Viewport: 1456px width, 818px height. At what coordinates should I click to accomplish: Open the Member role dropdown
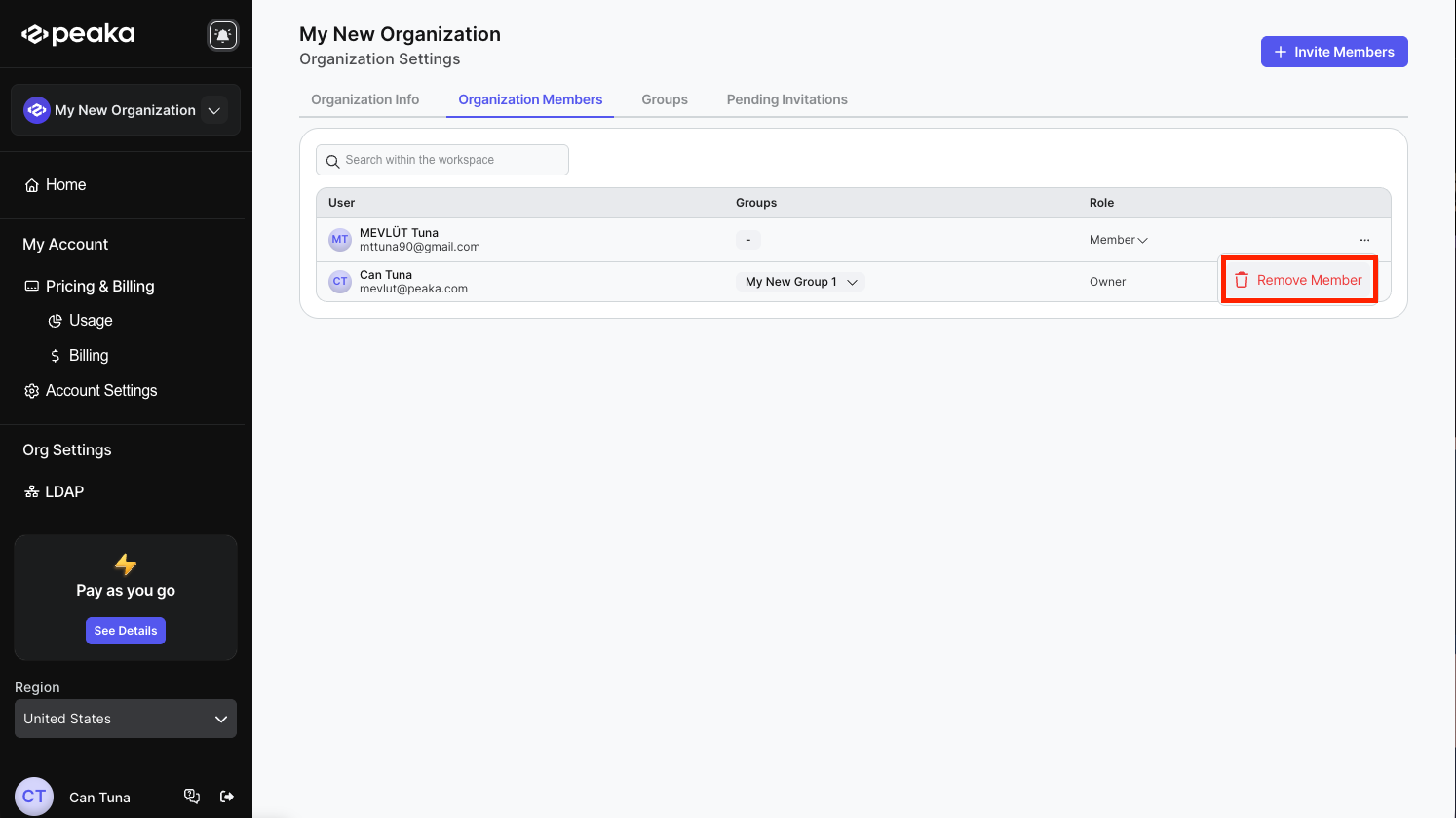click(1118, 240)
